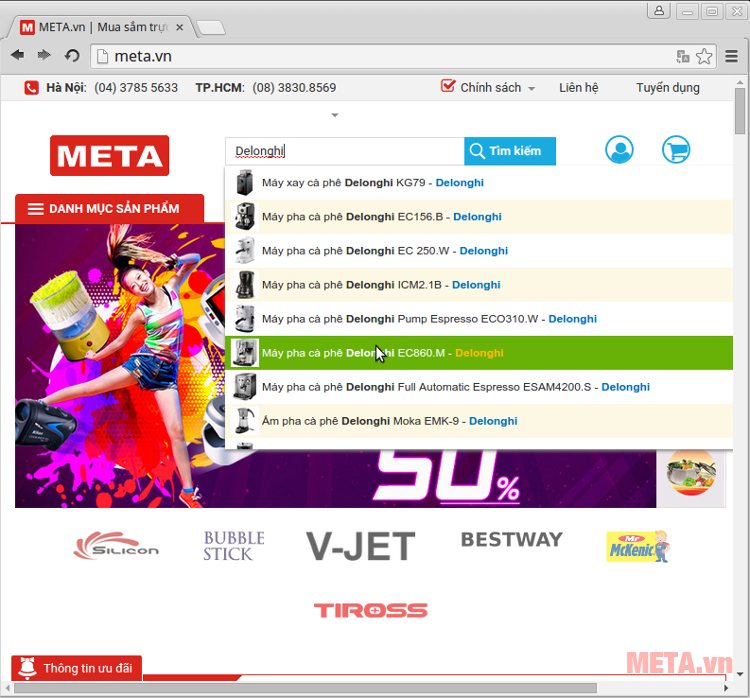Click the EC860.M machine thumbnail
The width and height of the screenshot is (750, 698).
[245, 353]
